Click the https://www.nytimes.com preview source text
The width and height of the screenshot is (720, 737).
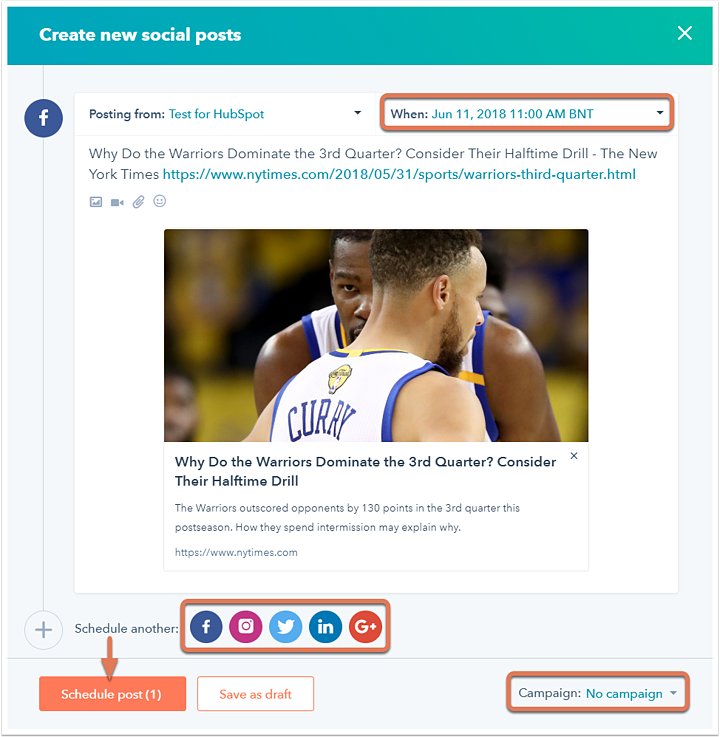(x=236, y=552)
